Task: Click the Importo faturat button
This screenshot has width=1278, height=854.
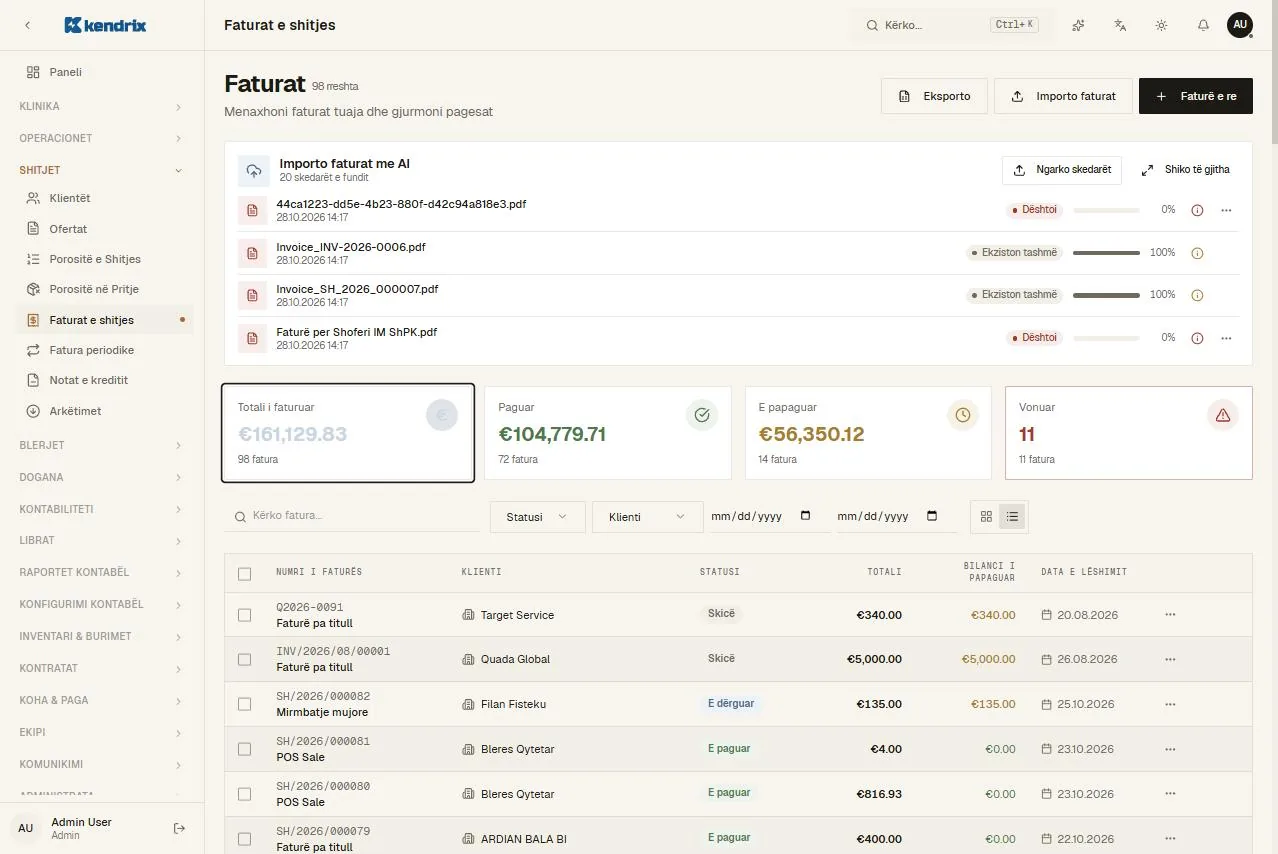Action: point(1063,96)
